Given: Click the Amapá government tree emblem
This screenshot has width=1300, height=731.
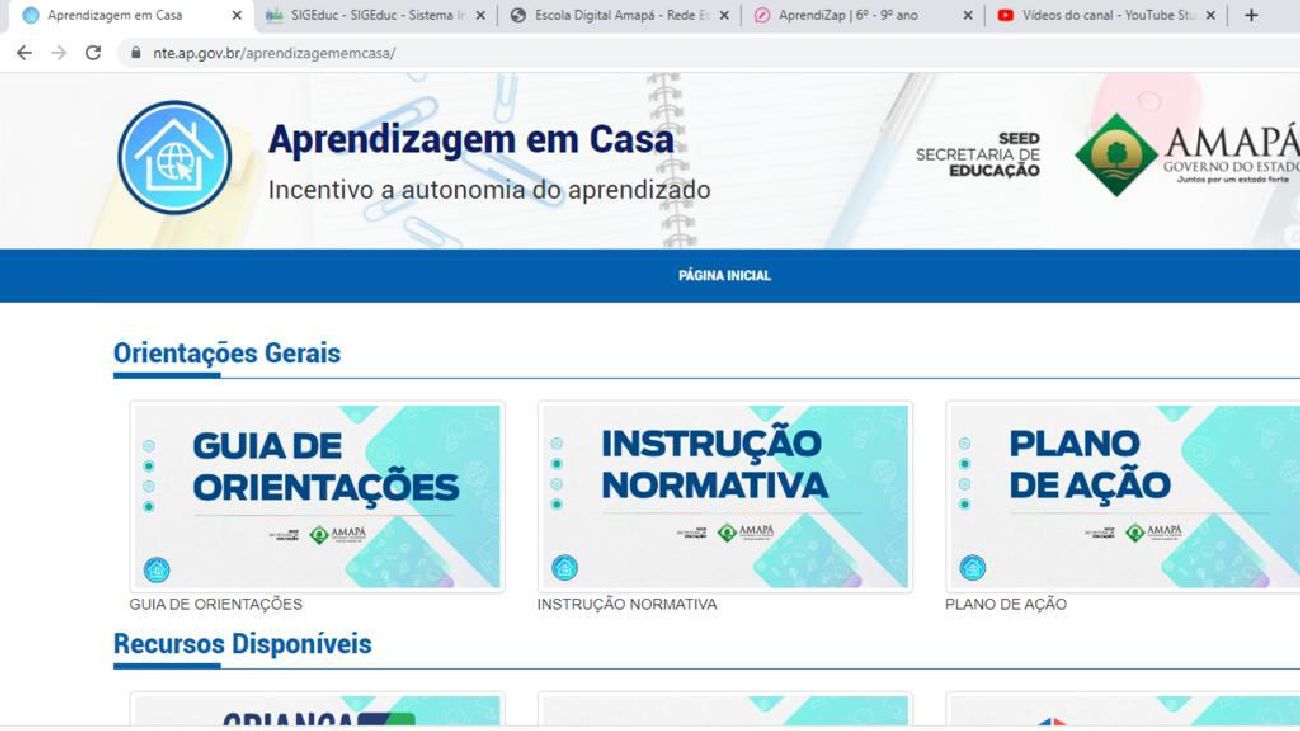Looking at the screenshot, I should coord(1116,155).
